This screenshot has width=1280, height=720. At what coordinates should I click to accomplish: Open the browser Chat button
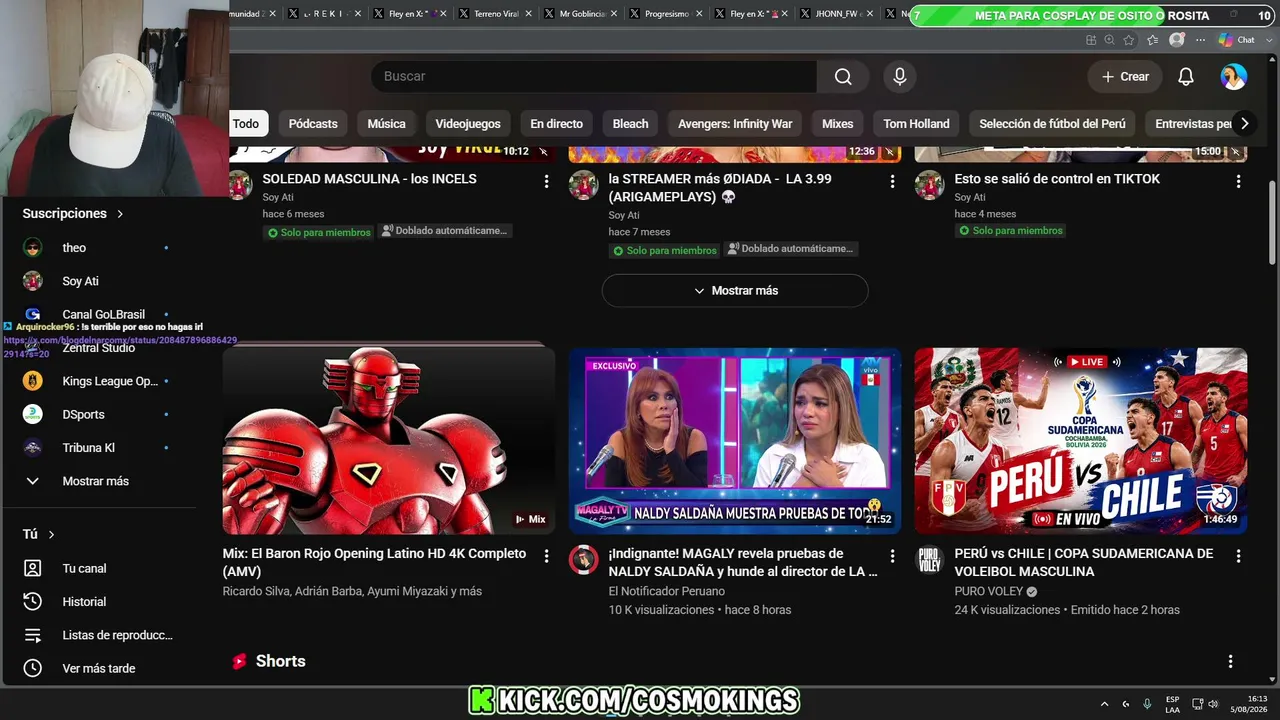click(1237, 40)
